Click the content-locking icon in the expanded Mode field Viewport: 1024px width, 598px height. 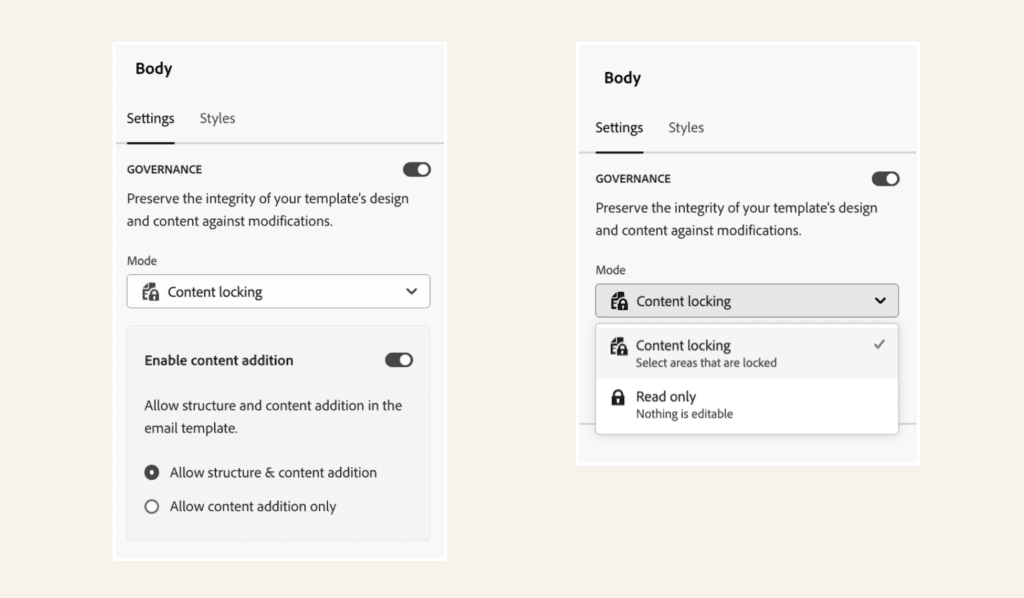[620, 301]
